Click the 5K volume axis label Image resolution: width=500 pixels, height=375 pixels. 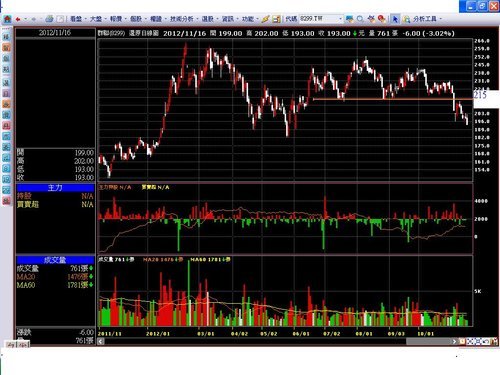[x=478, y=291]
